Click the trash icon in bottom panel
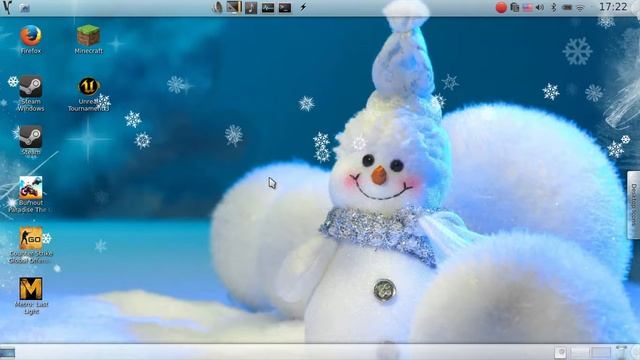Viewport: 640px width, 360px height. 621,352
